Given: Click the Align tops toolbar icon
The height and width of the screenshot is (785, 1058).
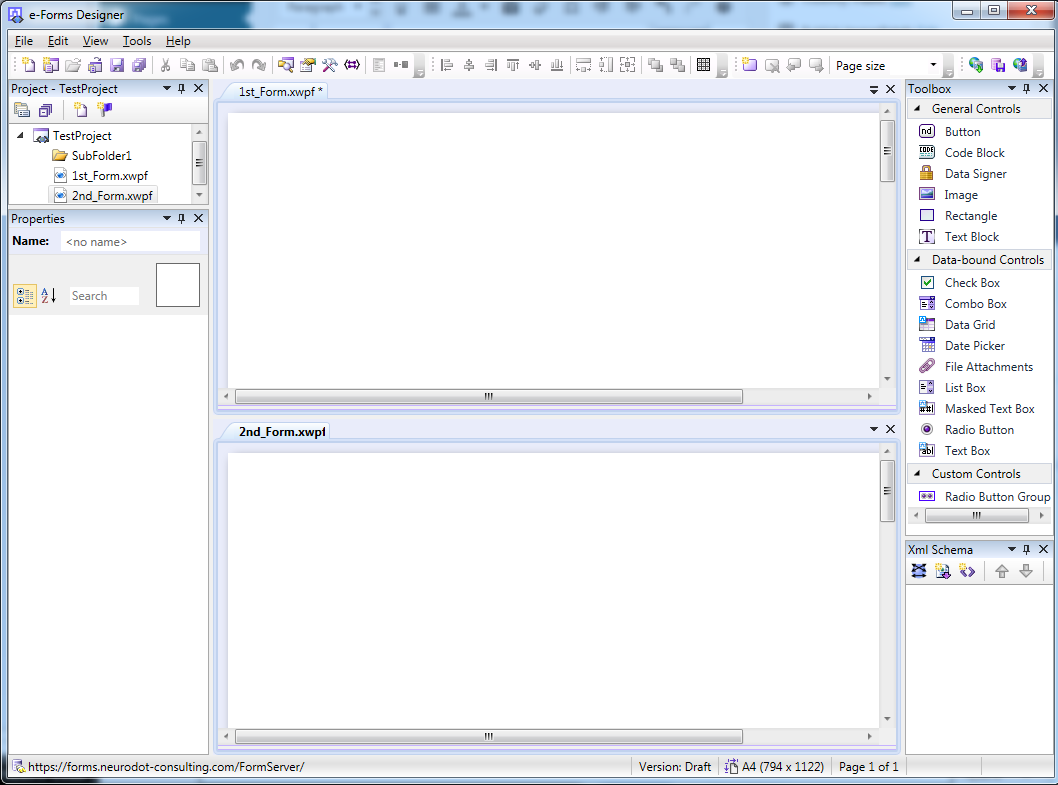Looking at the screenshot, I should tap(513, 65).
